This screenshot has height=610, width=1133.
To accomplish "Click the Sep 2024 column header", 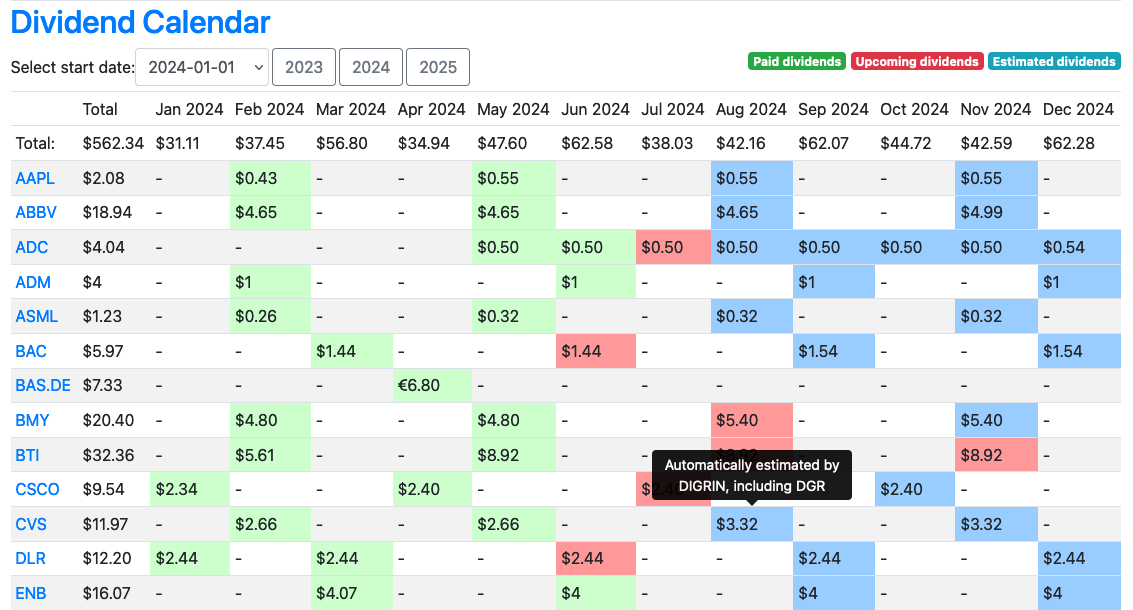I will pyautogui.click(x=833, y=109).
